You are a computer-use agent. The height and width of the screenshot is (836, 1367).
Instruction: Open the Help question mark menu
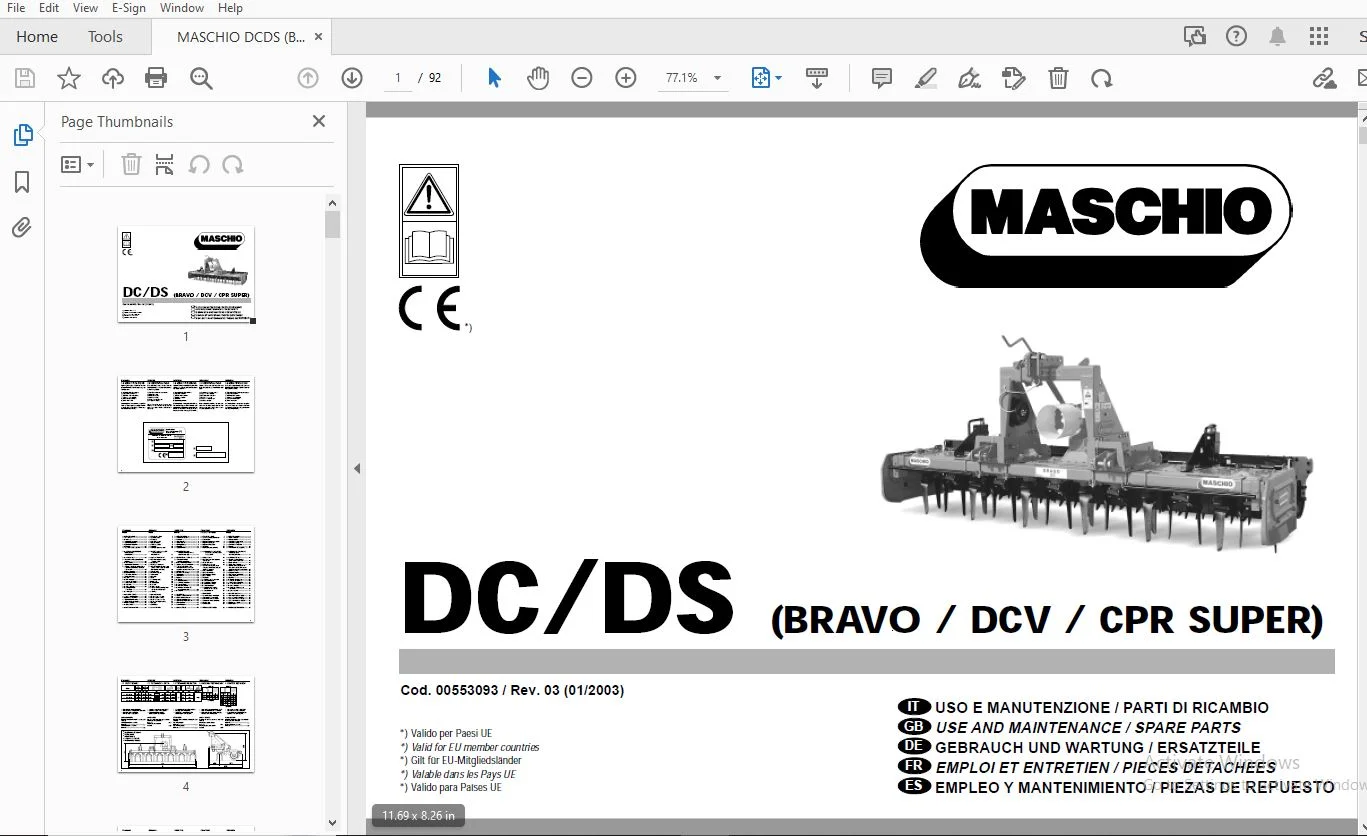[1237, 37]
